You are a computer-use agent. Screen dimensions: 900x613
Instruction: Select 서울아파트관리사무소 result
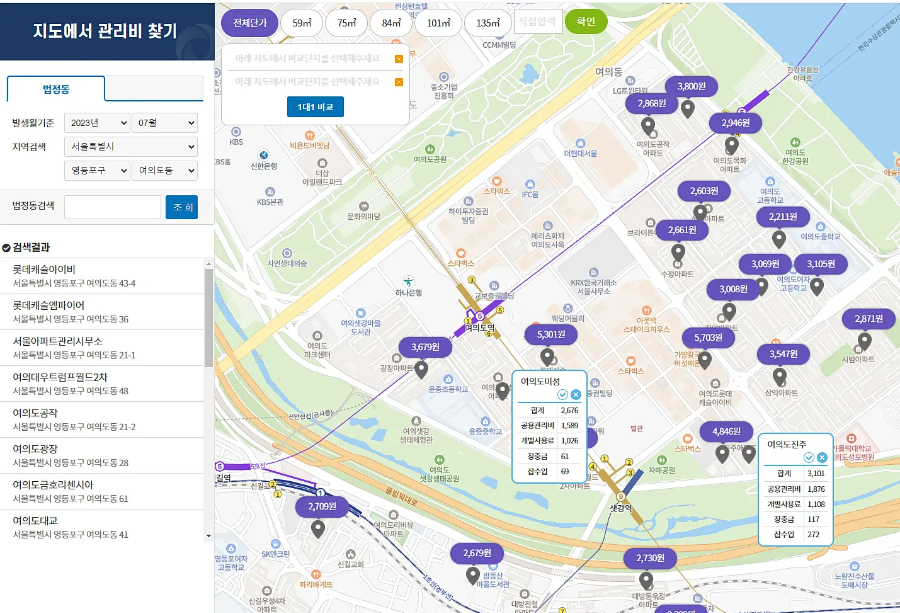point(102,348)
